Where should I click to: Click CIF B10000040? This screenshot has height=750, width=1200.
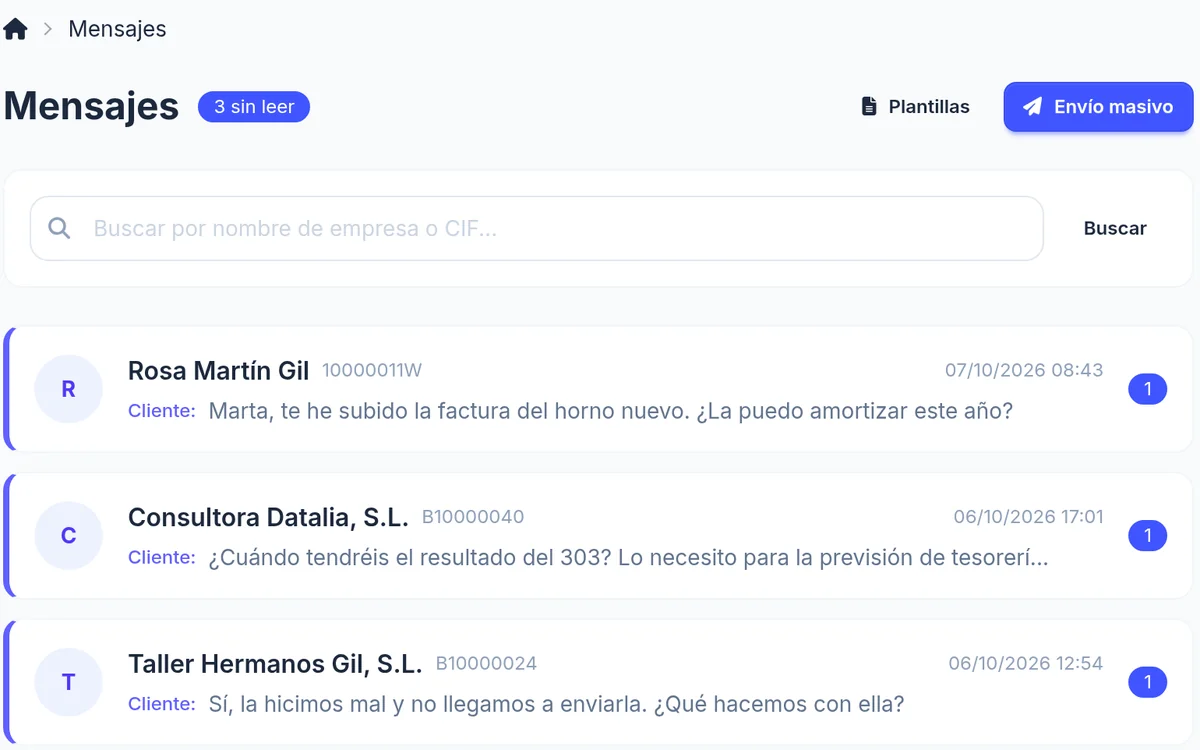click(473, 518)
